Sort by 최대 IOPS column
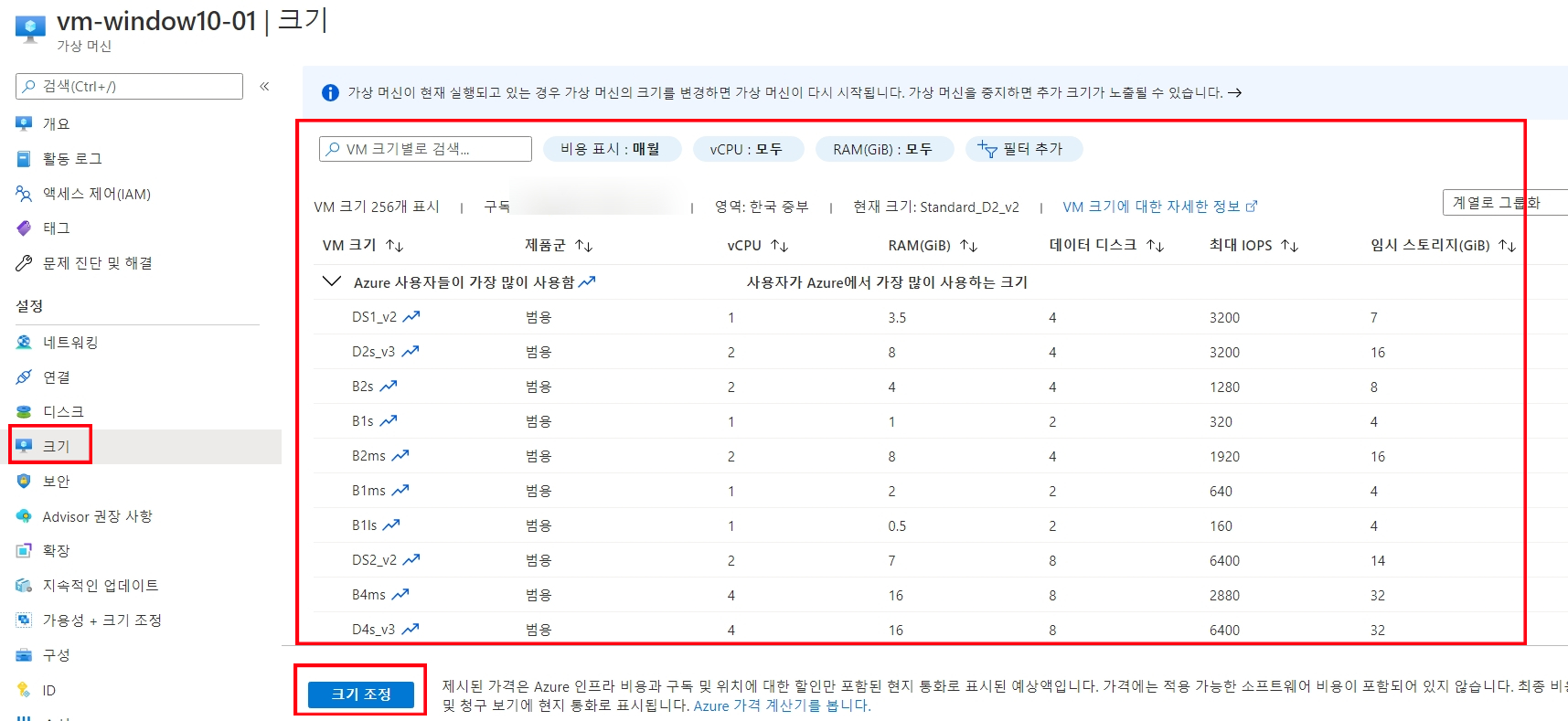The image size is (1568, 721). click(1254, 245)
